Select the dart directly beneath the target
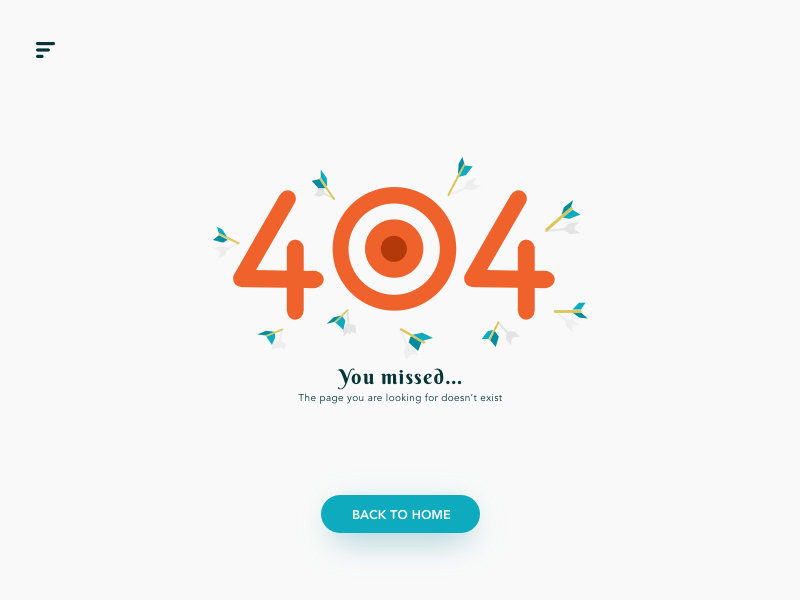The width and height of the screenshot is (800, 600). (x=416, y=339)
